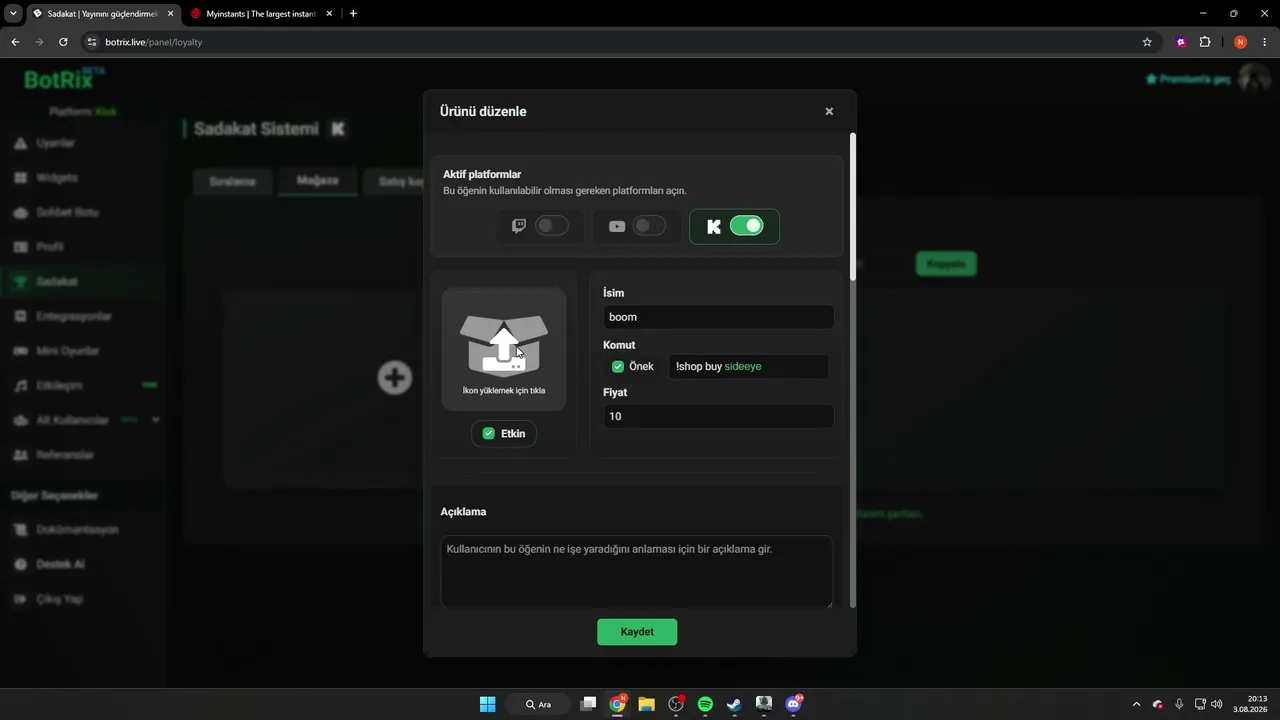This screenshot has height=720, width=1280.
Task: Click the icon upload box
Action: point(504,350)
